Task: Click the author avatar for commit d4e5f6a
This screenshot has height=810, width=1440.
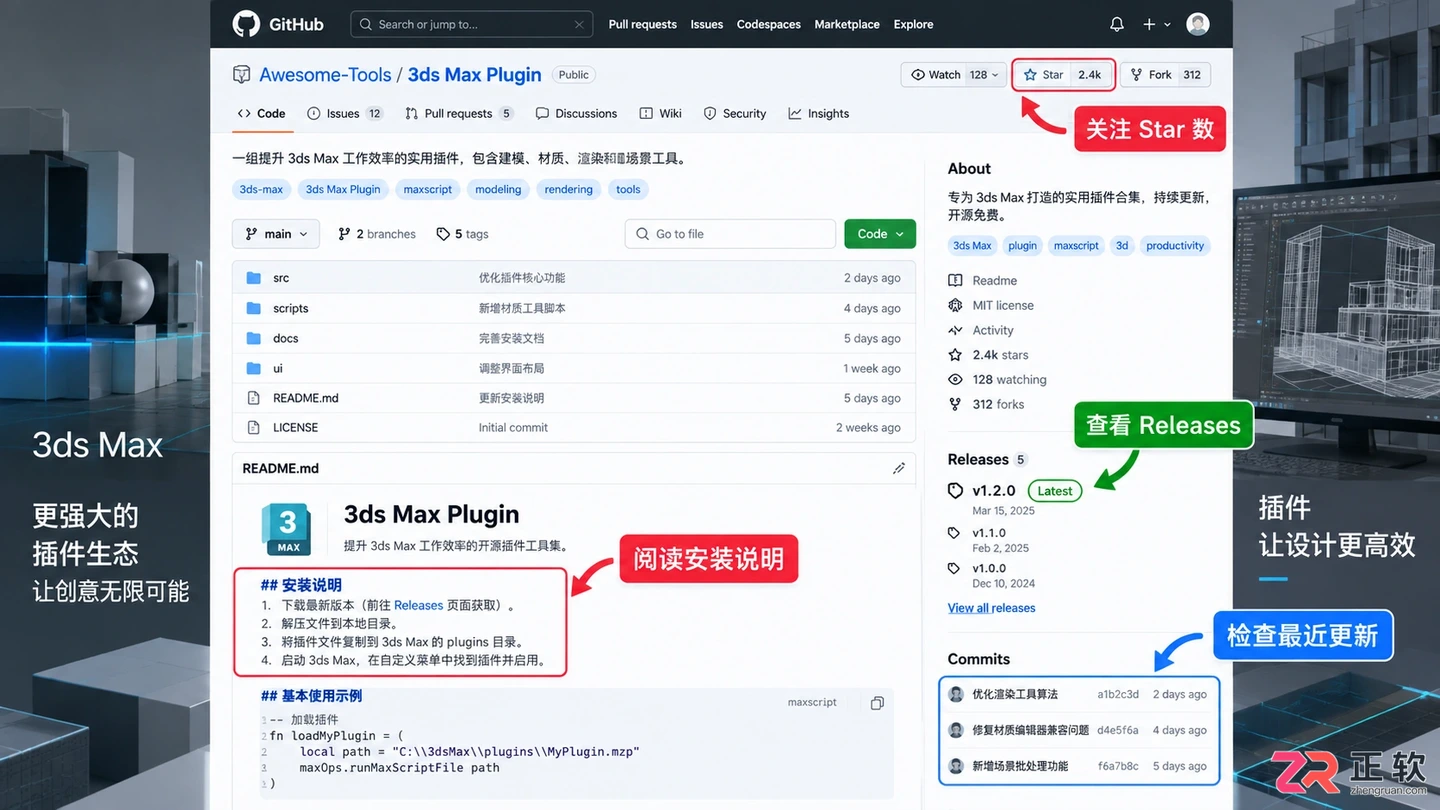Action: pos(956,730)
